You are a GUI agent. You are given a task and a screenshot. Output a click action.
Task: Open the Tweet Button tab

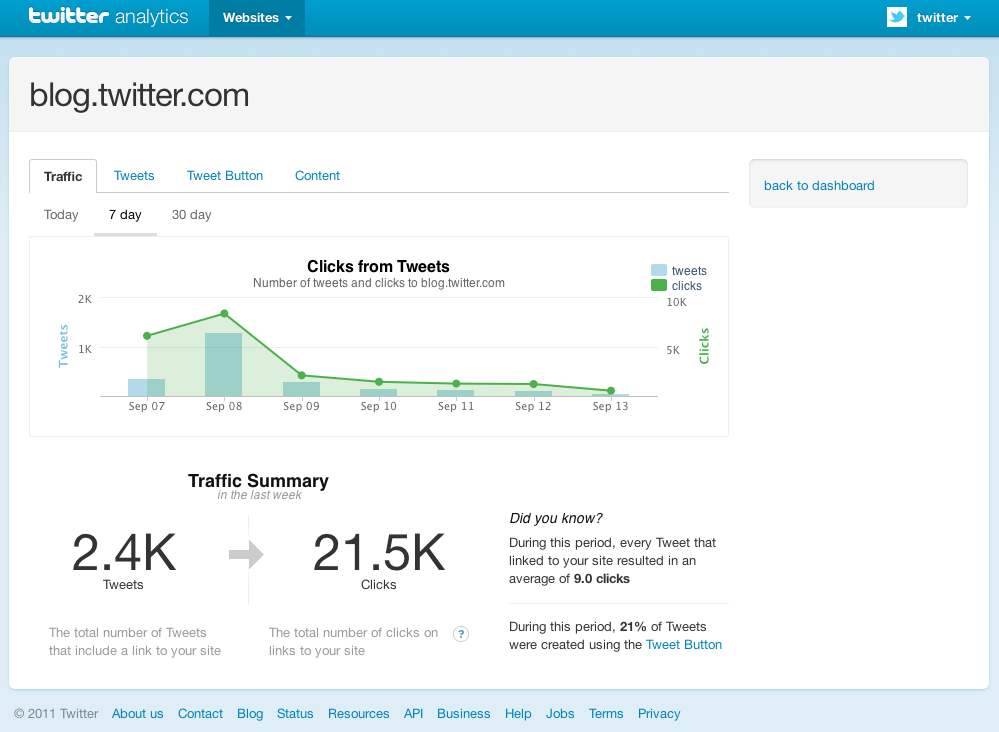pos(225,176)
